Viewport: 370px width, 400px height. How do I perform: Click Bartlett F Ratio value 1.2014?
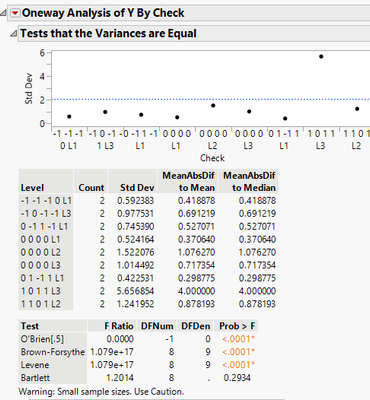pyautogui.click(x=121, y=378)
